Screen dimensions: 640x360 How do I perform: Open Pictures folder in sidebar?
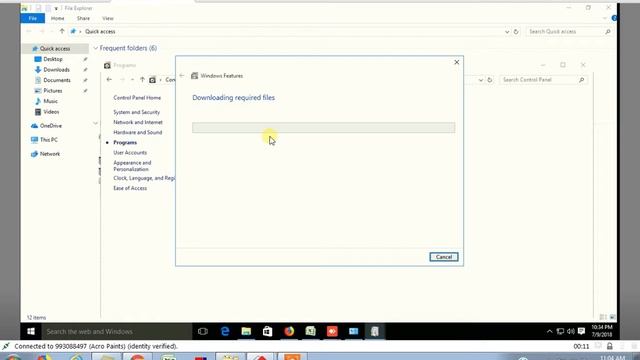53,91
